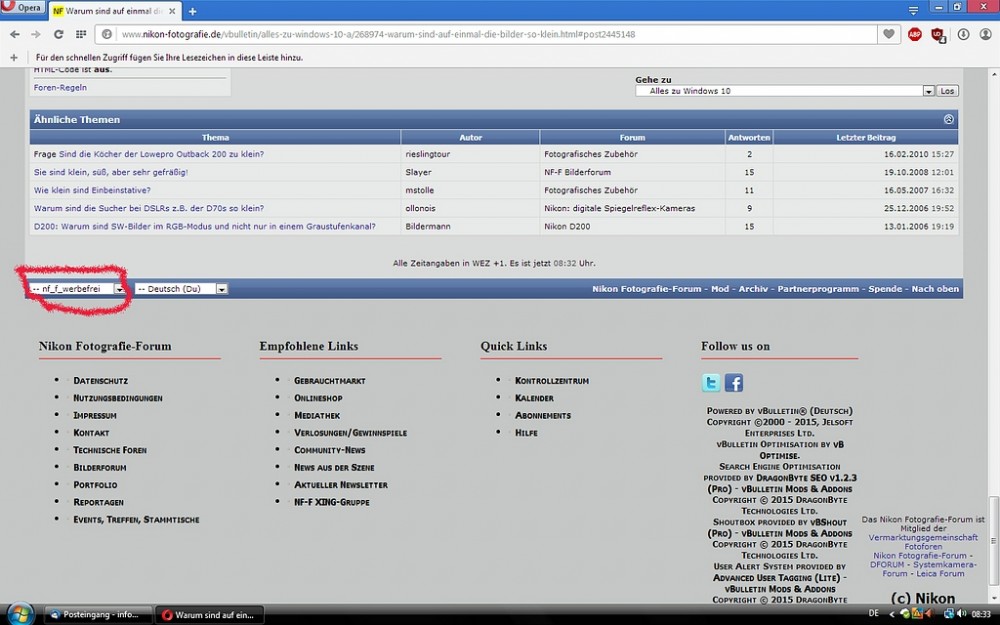Open Vermarktungsgemeinschaft Fotoforen link

[x=923, y=542]
